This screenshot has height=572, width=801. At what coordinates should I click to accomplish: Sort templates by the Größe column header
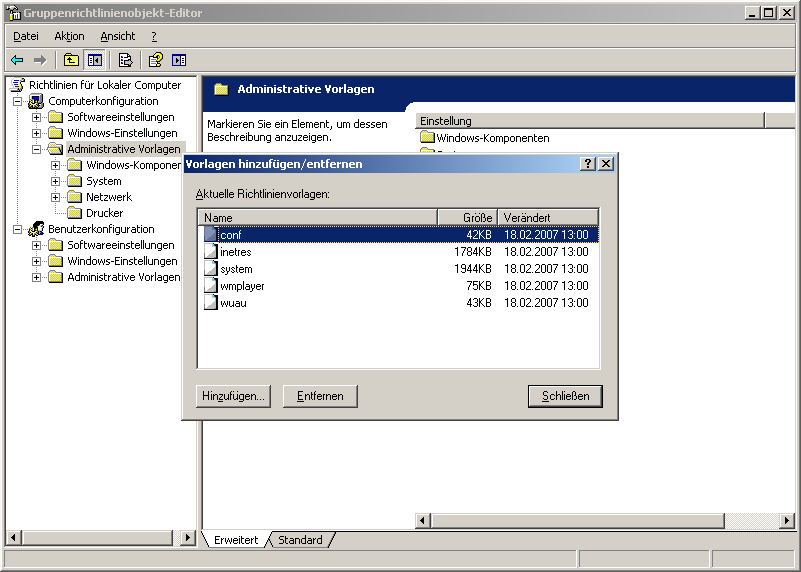(x=467, y=217)
